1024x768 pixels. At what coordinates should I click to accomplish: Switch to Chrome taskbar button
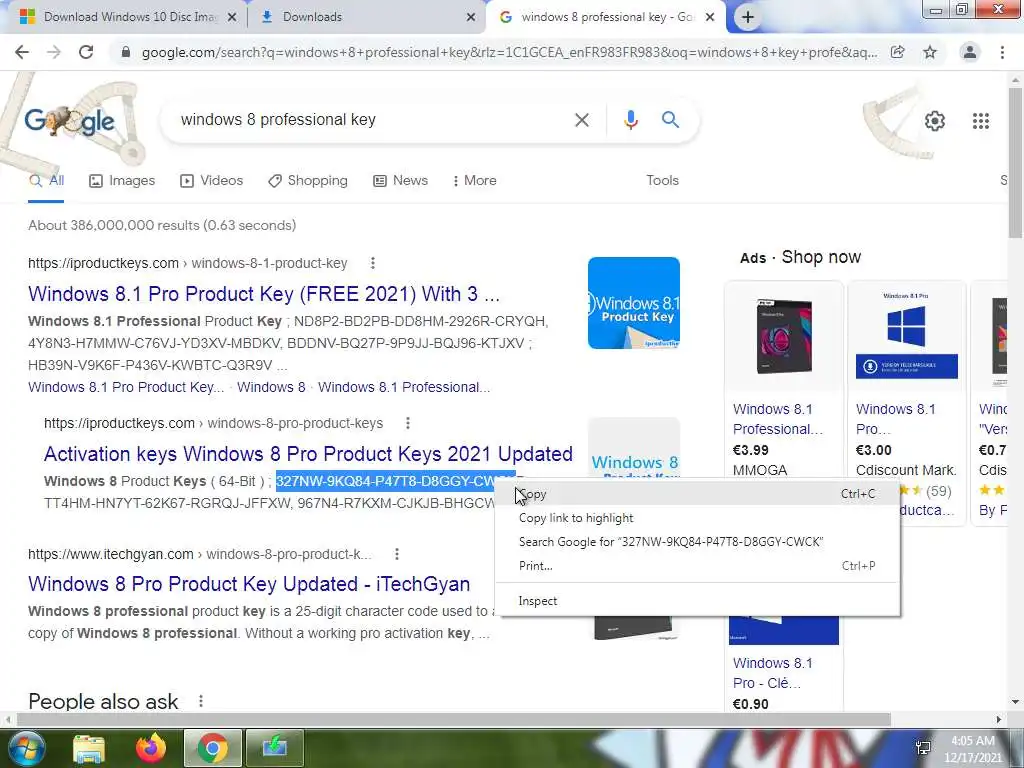click(212, 748)
